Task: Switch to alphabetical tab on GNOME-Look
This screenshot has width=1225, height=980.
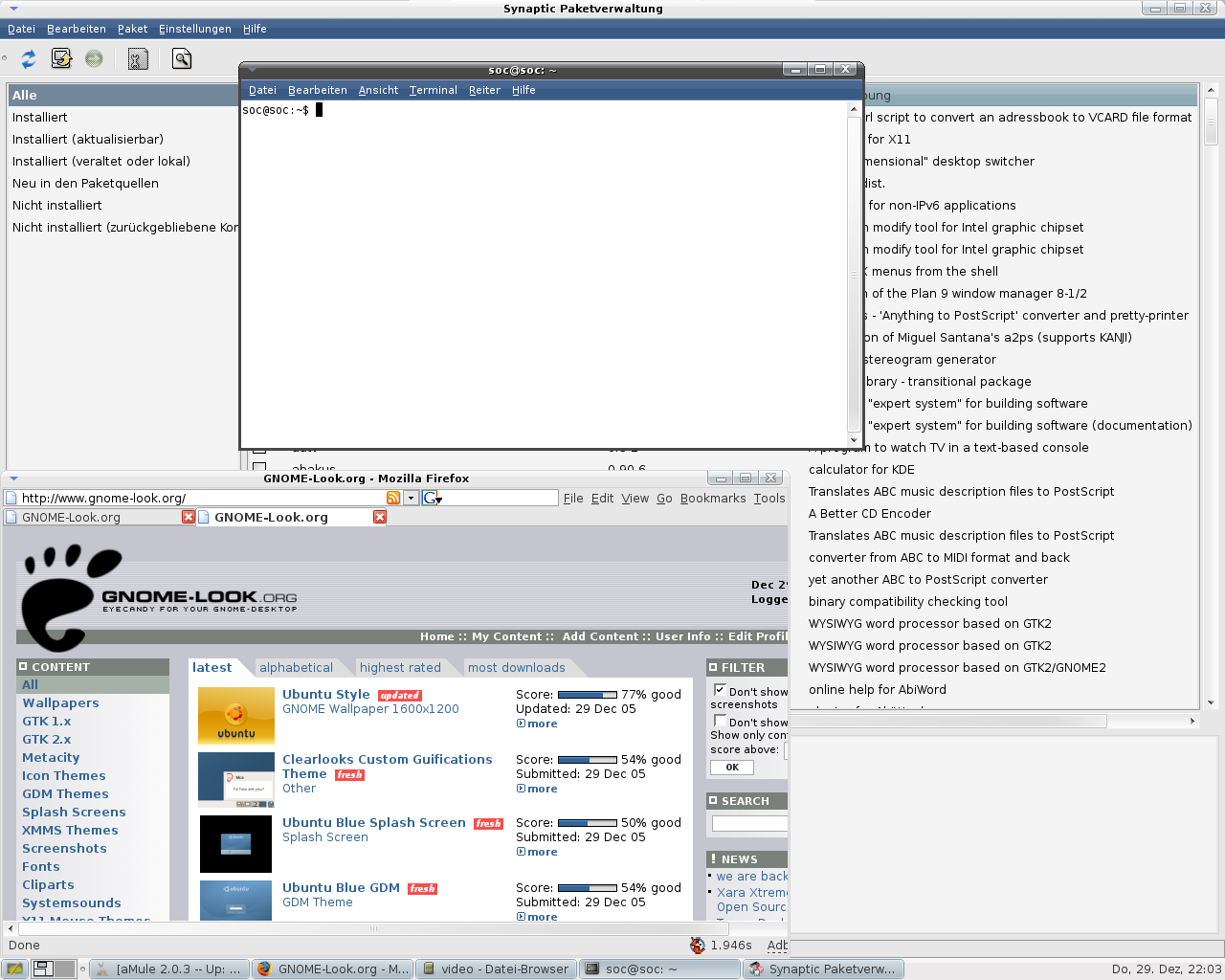Action: 296,667
